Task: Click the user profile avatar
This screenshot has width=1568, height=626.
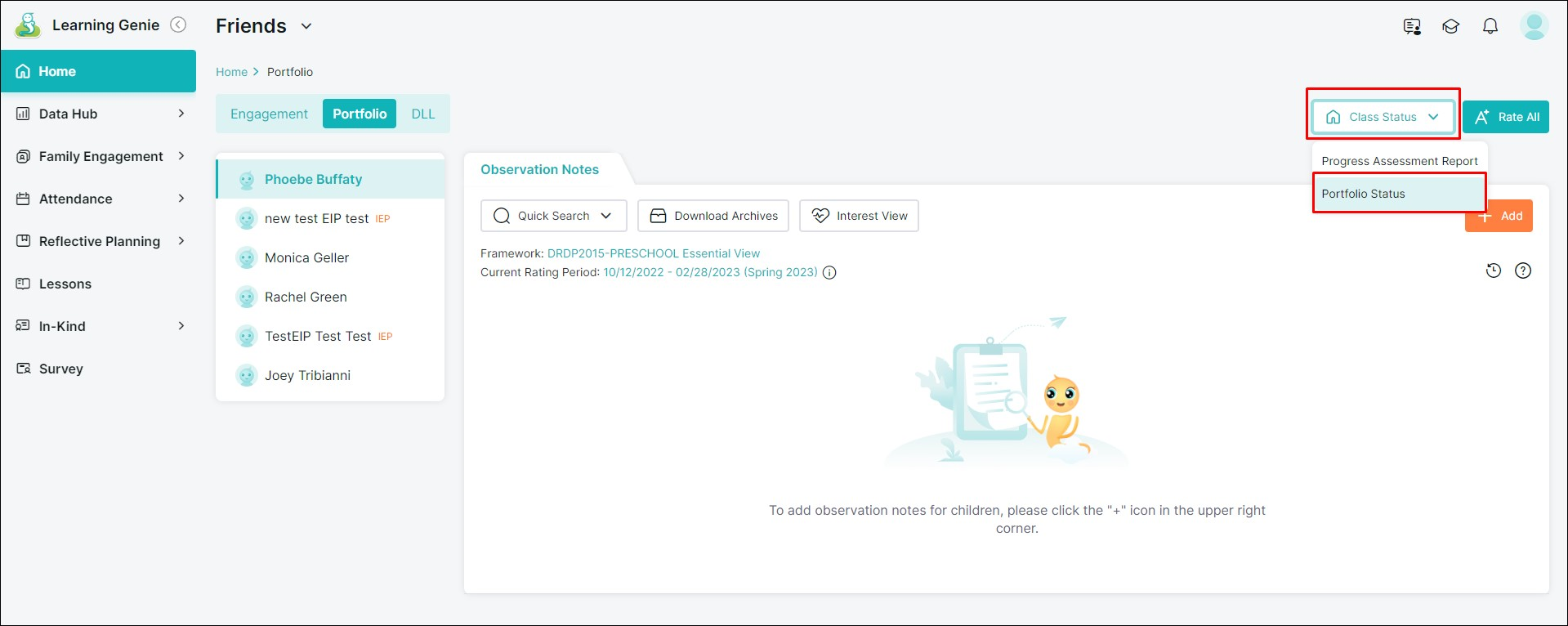Action: [1534, 26]
